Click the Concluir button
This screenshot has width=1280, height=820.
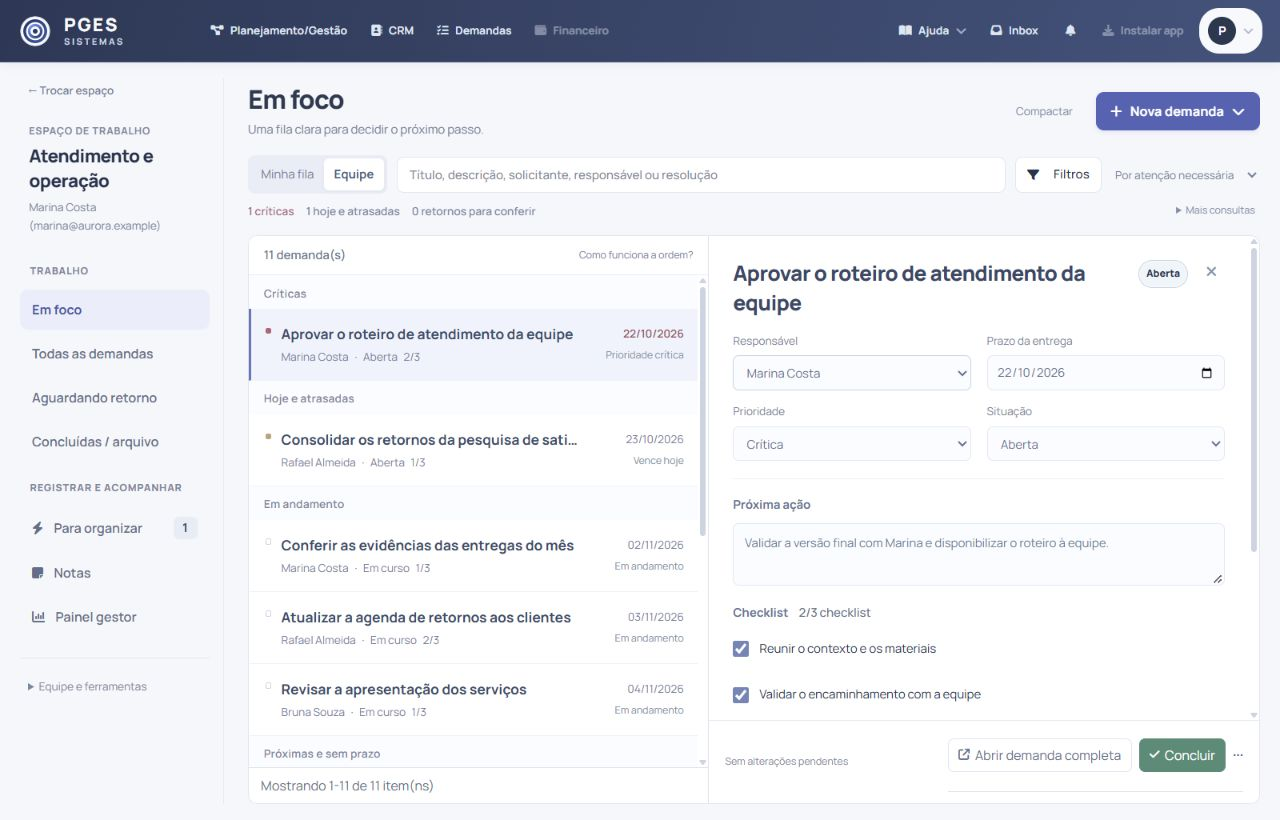[x=1181, y=755]
